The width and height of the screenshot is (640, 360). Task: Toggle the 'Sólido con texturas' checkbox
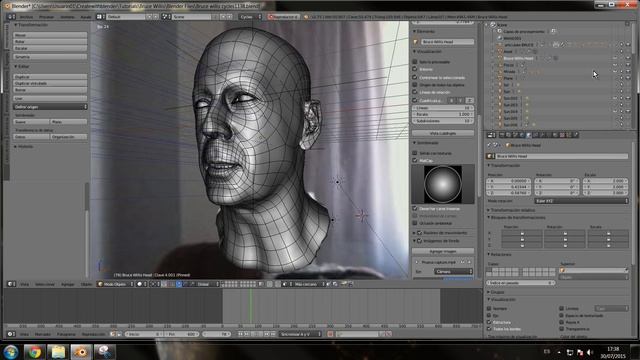pyautogui.click(x=415, y=153)
